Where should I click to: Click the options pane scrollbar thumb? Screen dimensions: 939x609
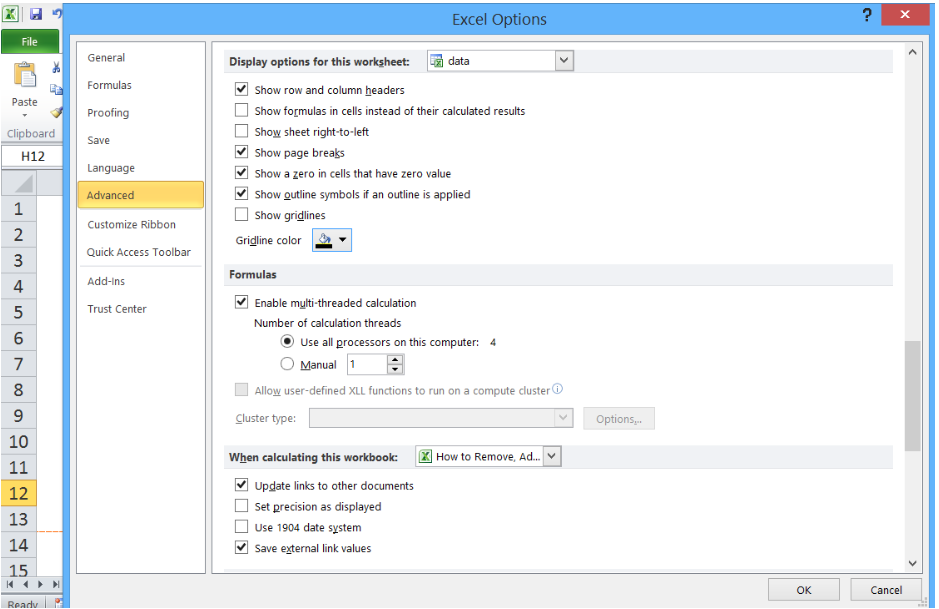[x=912, y=396]
